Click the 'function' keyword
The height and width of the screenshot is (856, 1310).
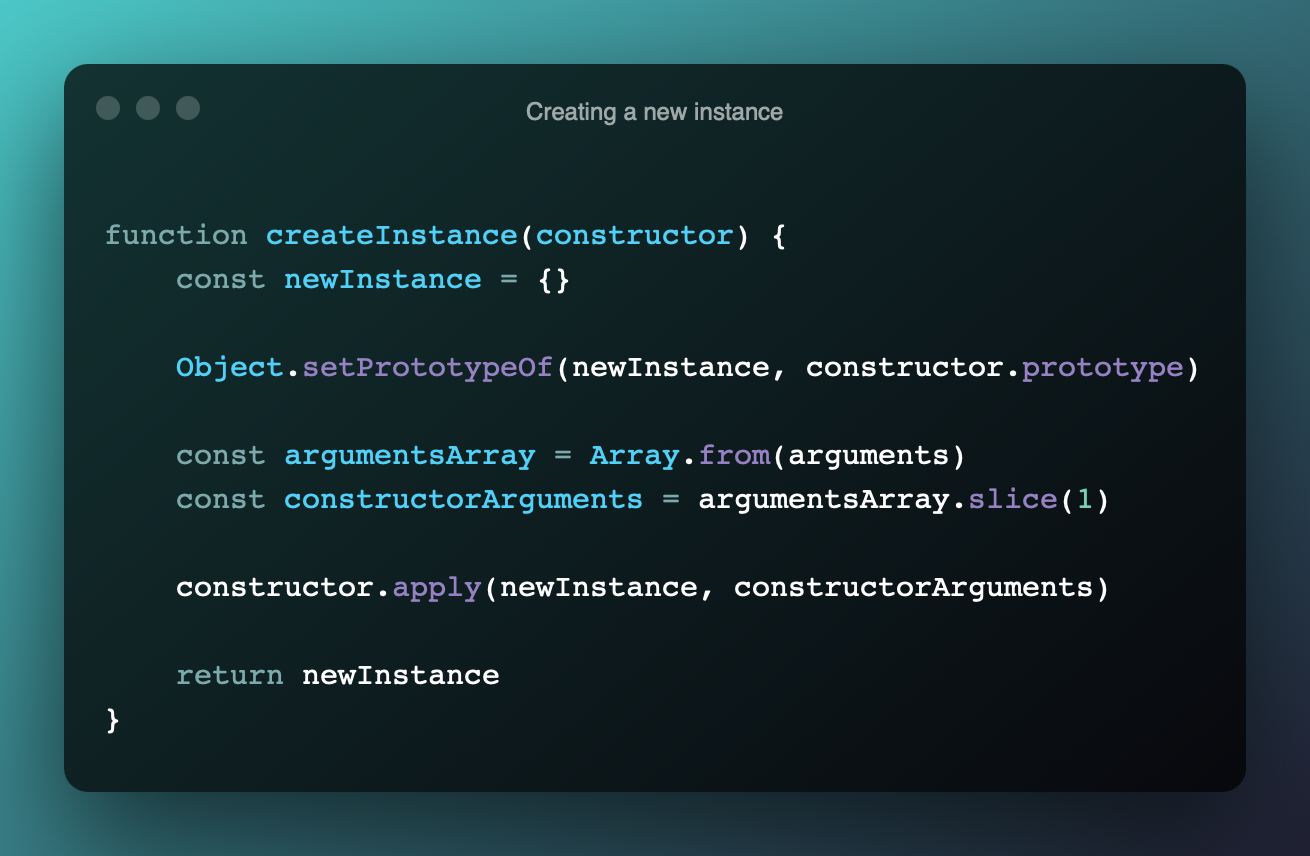[176, 236]
